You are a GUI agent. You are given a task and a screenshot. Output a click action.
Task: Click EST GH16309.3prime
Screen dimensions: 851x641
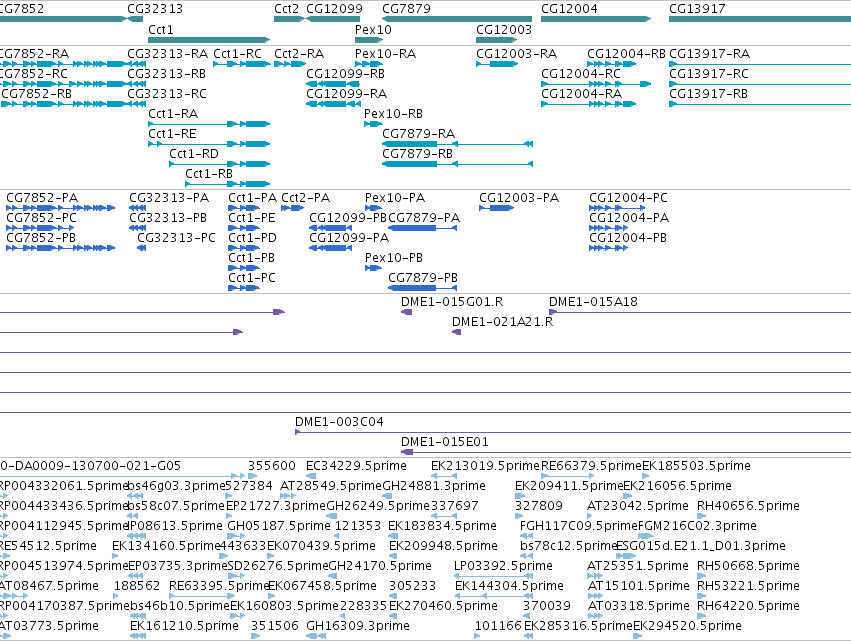[316, 636]
